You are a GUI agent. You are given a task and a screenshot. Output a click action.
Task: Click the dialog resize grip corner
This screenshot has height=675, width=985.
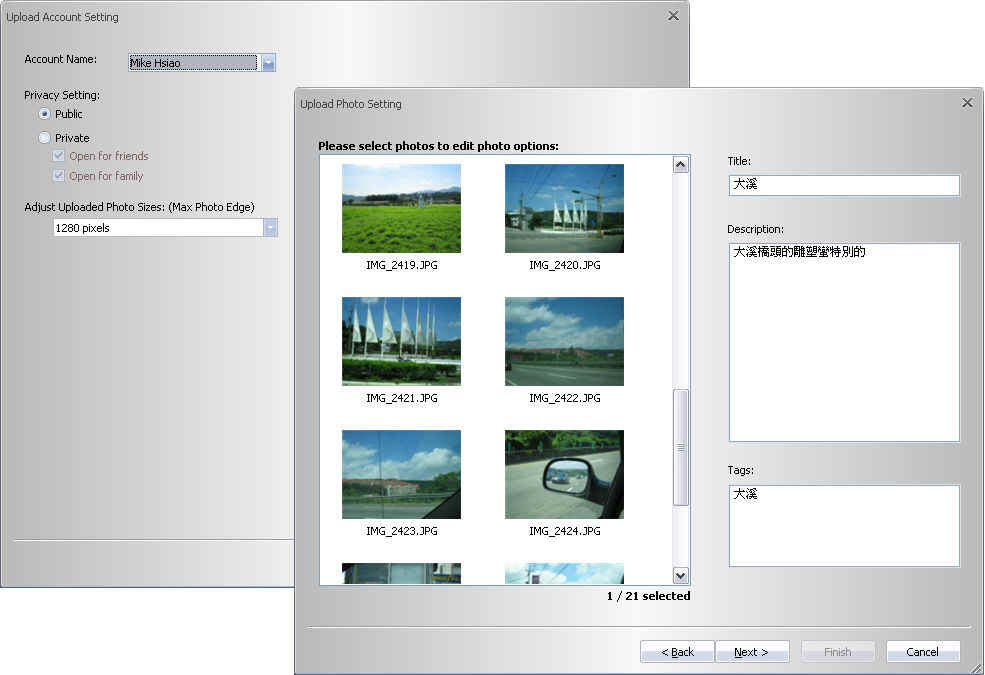coord(977,668)
